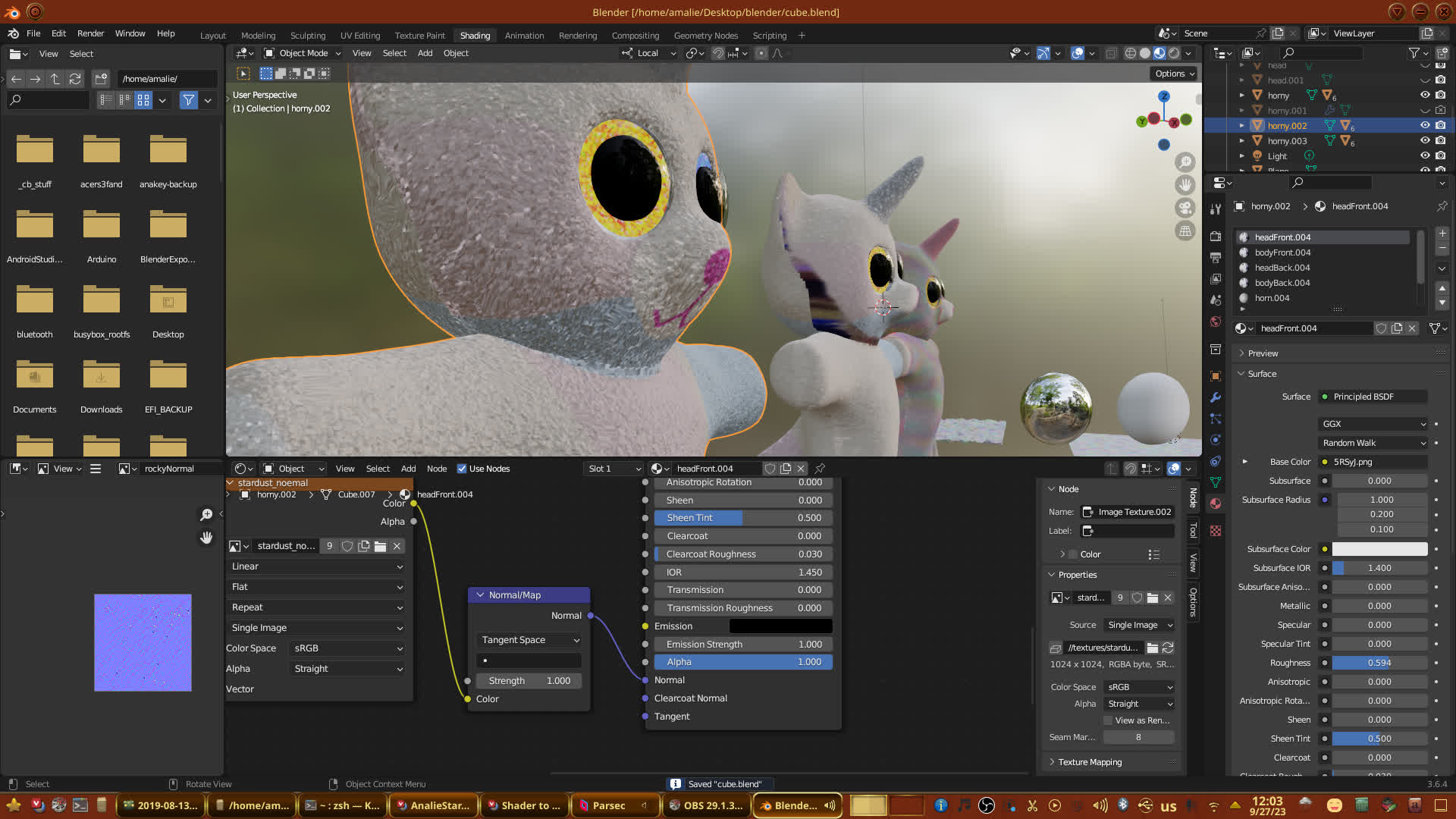Toggle the camera view icon
The width and height of the screenshot is (1456, 819).
point(1185,208)
